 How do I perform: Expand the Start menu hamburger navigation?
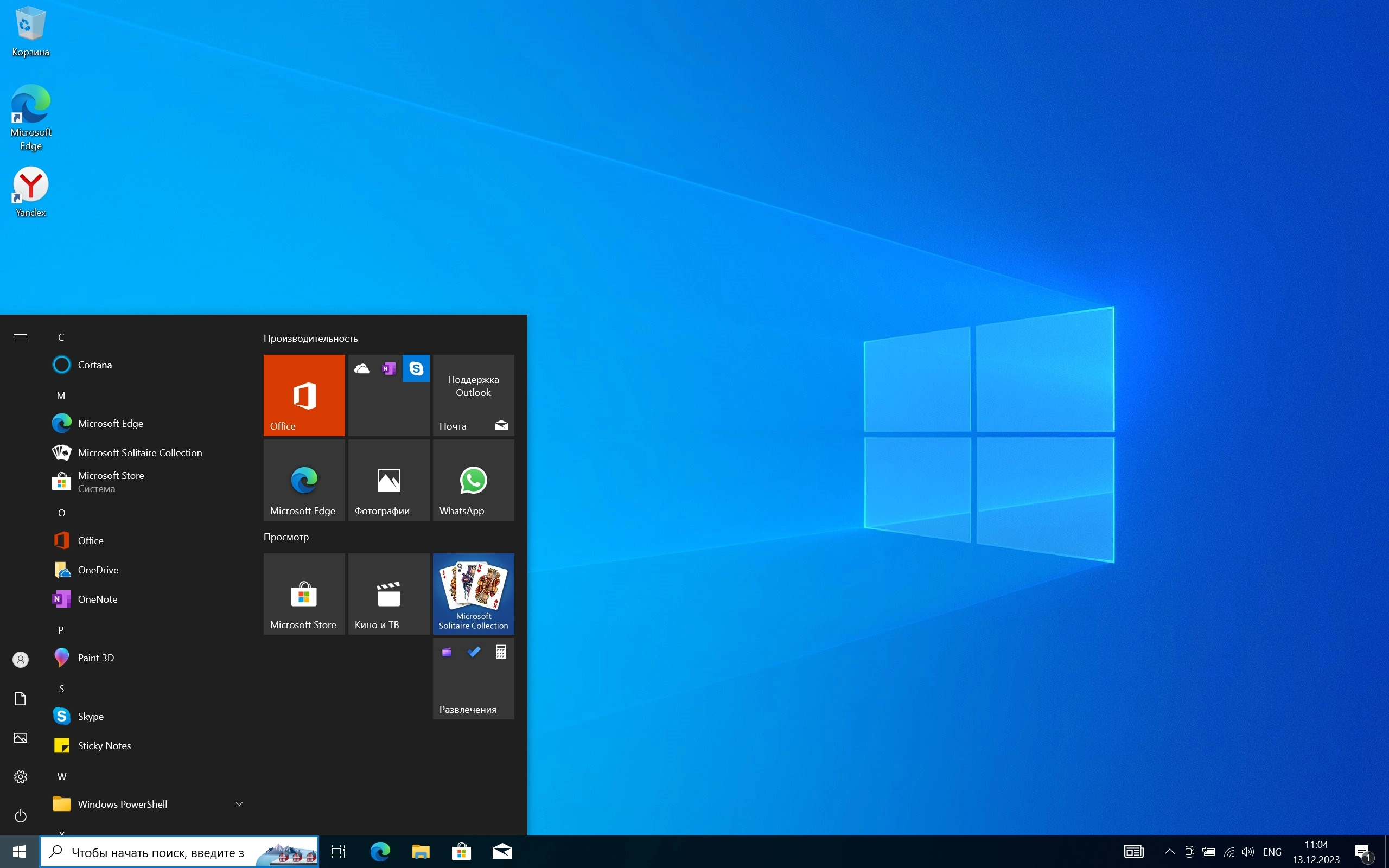21,337
